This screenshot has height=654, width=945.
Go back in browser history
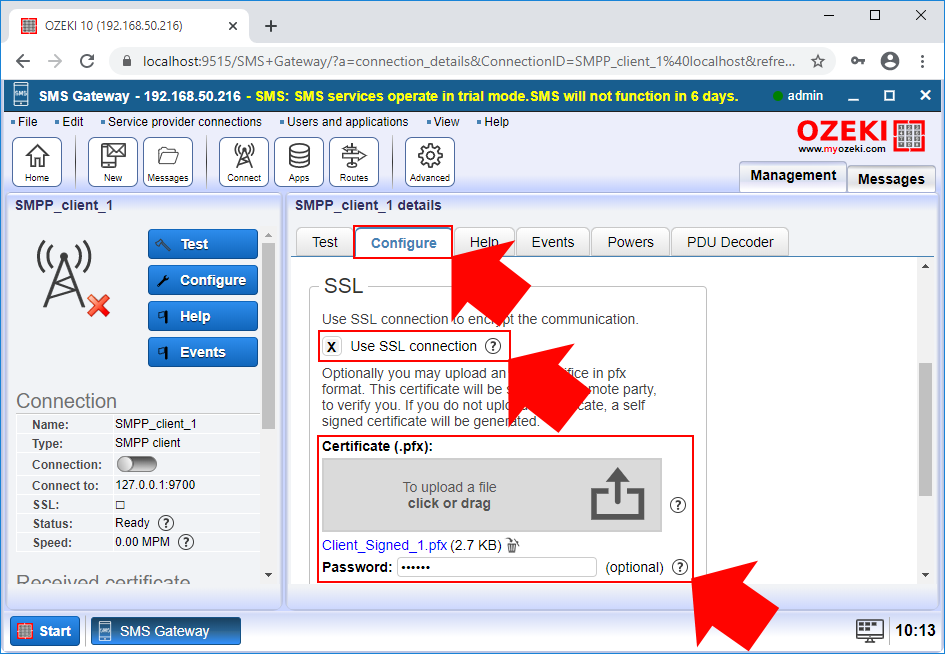tap(23, 61)
